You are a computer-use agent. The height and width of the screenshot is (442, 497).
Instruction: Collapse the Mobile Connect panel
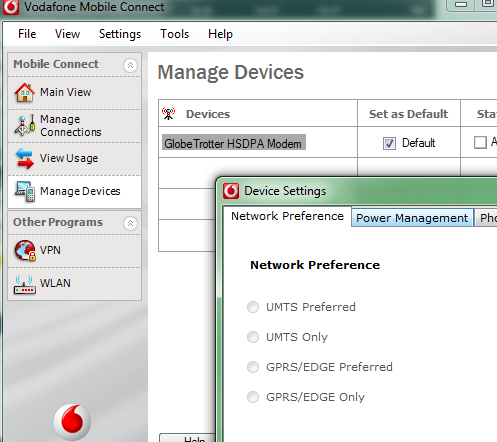pyautogui.click(x=130, y=65)
